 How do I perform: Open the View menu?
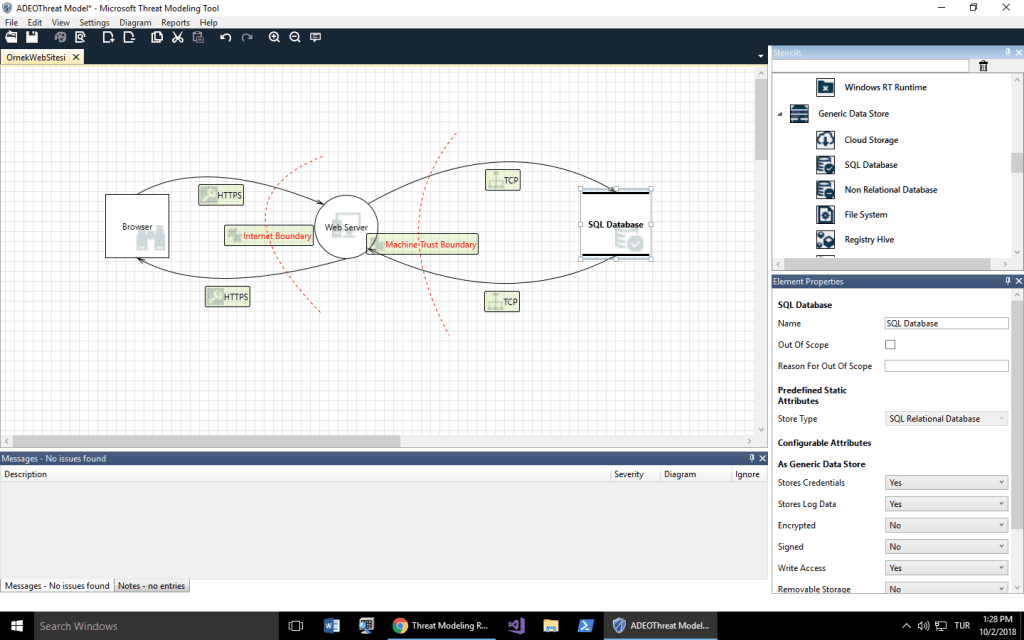click(60, 22)
